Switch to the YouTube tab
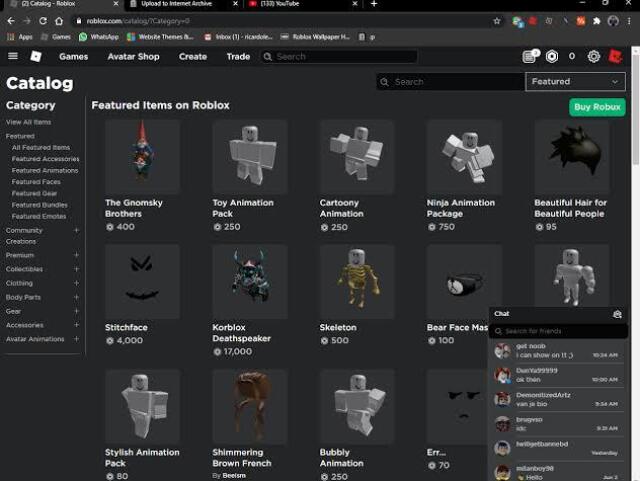 (x=280, y=4)
